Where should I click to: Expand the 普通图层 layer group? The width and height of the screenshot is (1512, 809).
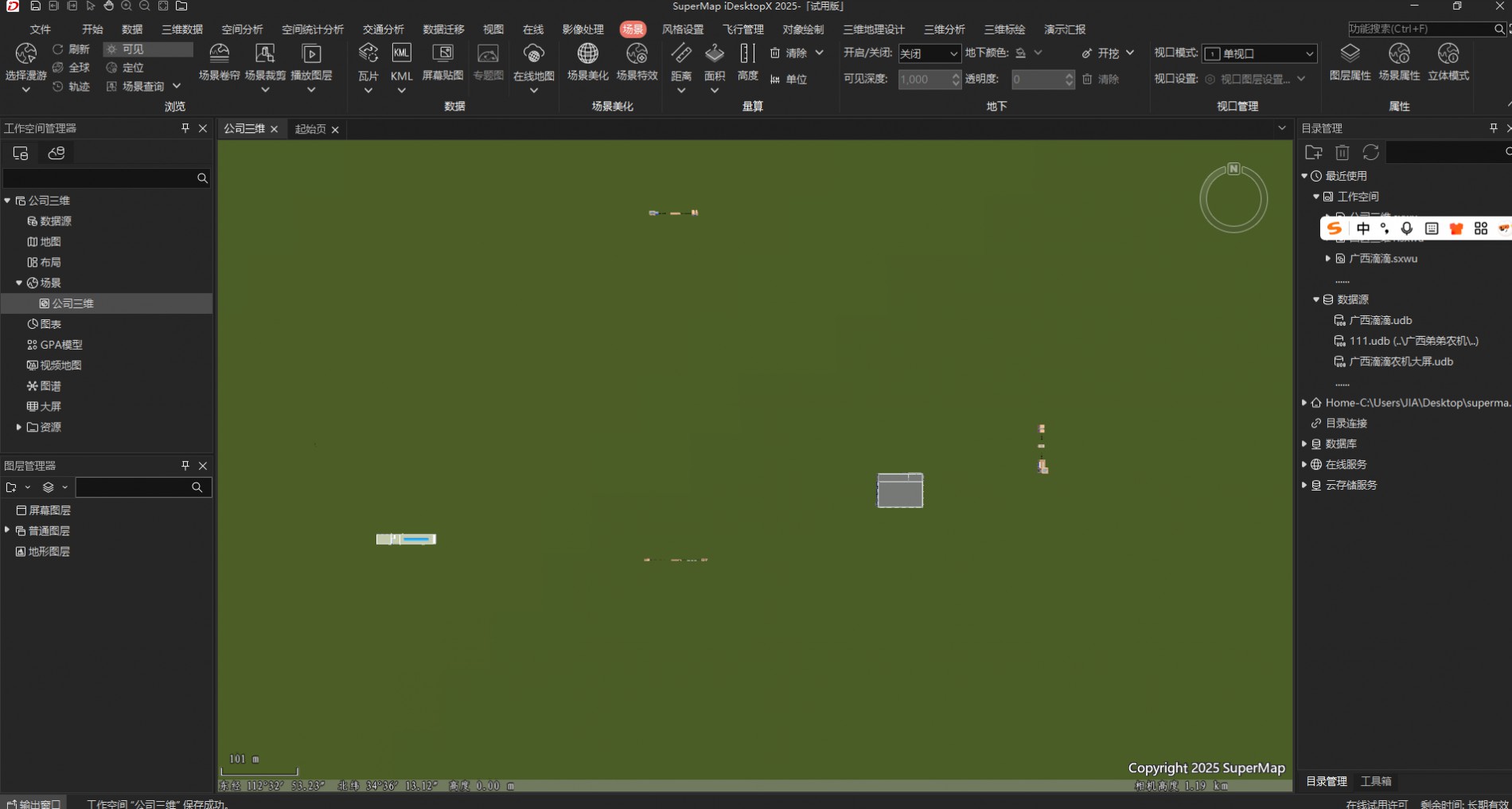[x=7, y=530]
